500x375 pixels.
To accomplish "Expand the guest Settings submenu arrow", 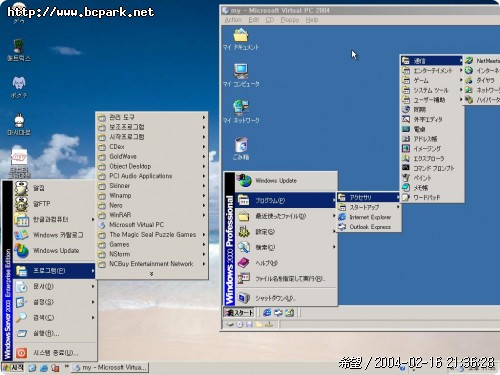I will [334, 232].
